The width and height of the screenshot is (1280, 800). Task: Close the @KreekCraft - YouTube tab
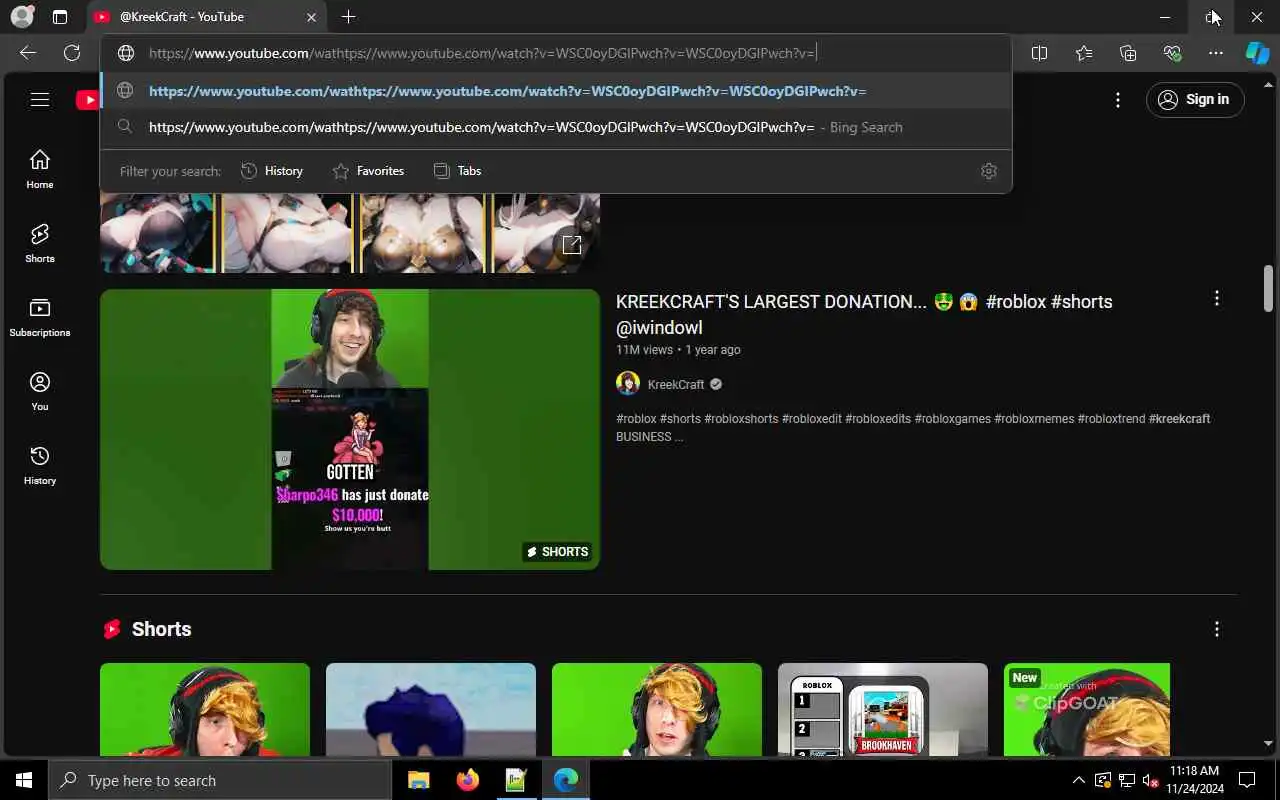pos(311,17)
